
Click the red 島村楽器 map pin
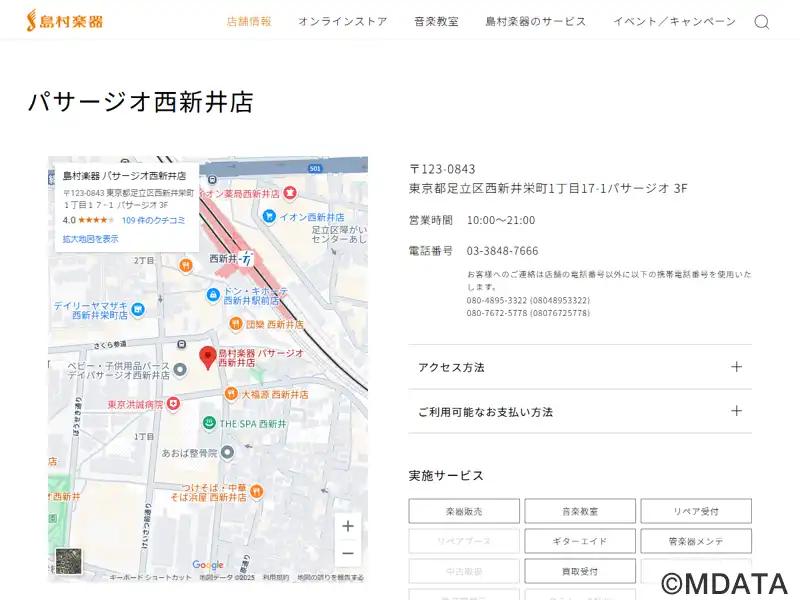pos(208,357)
